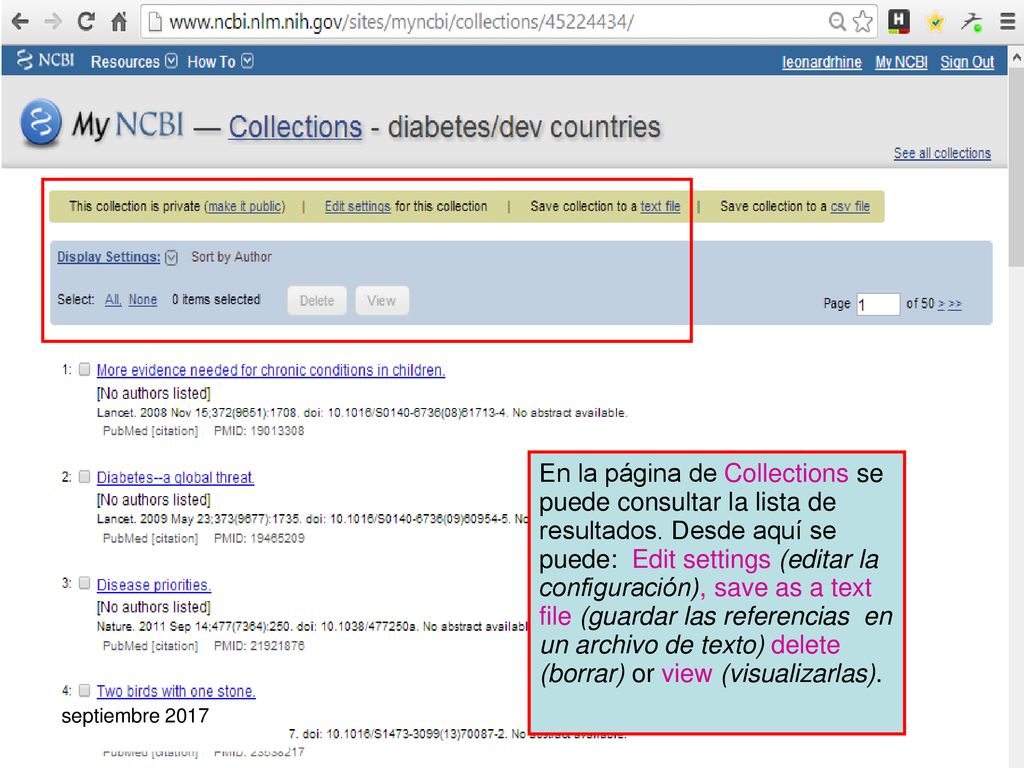
Task: Click the View button
Action: click(x=382, y=300)
